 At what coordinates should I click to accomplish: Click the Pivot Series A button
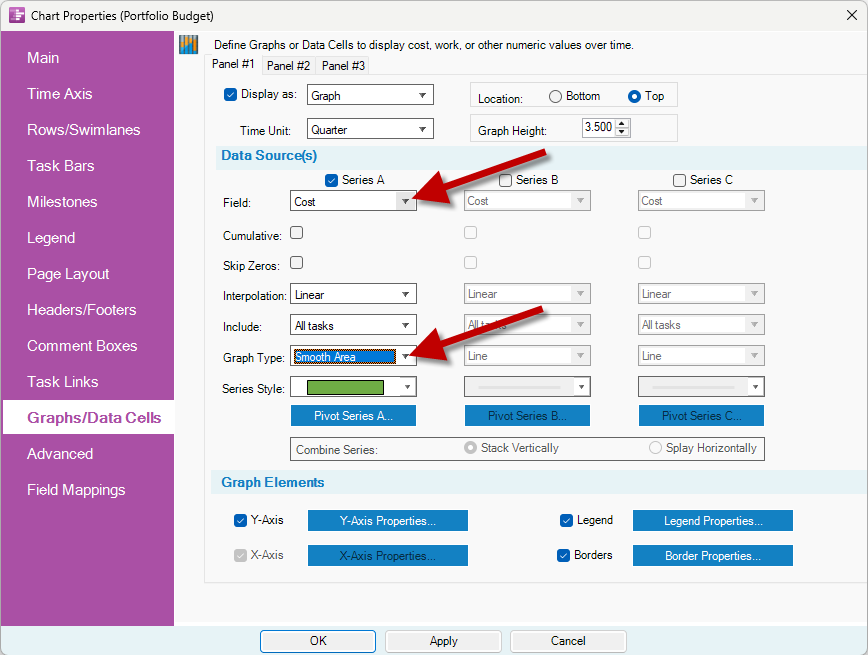353,416
